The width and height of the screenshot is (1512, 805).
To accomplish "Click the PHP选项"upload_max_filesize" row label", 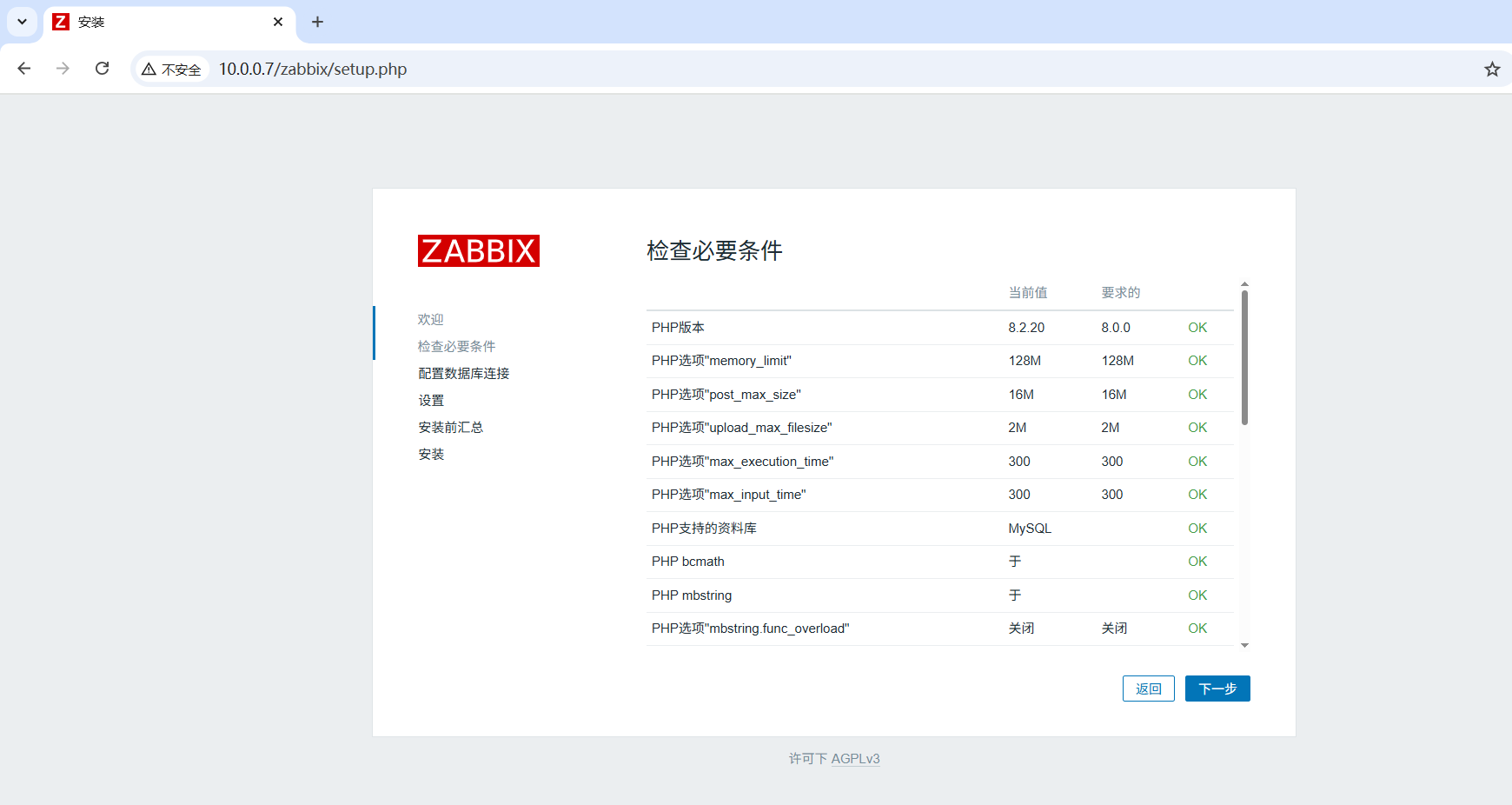I will point(742,428).
